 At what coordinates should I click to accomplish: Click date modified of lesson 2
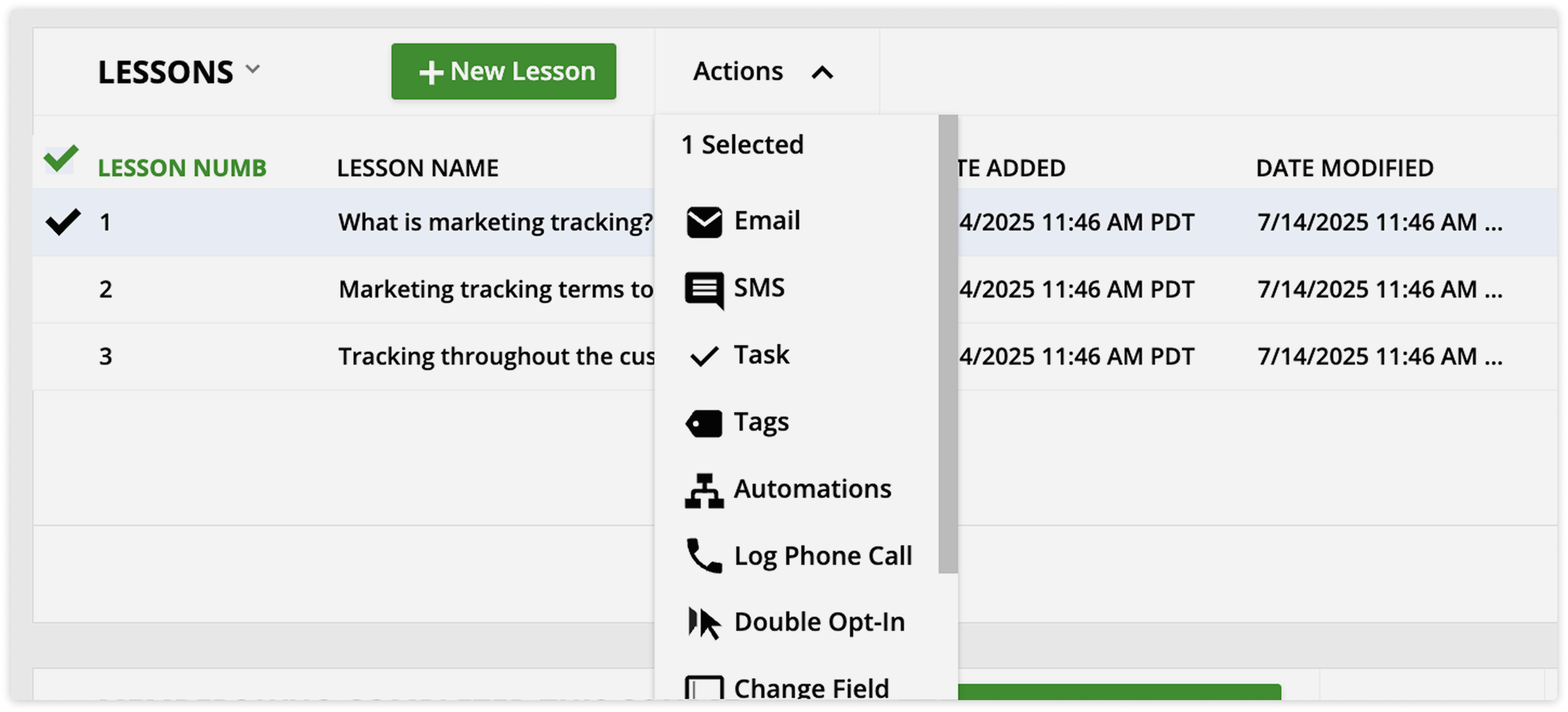point(1380,289)
